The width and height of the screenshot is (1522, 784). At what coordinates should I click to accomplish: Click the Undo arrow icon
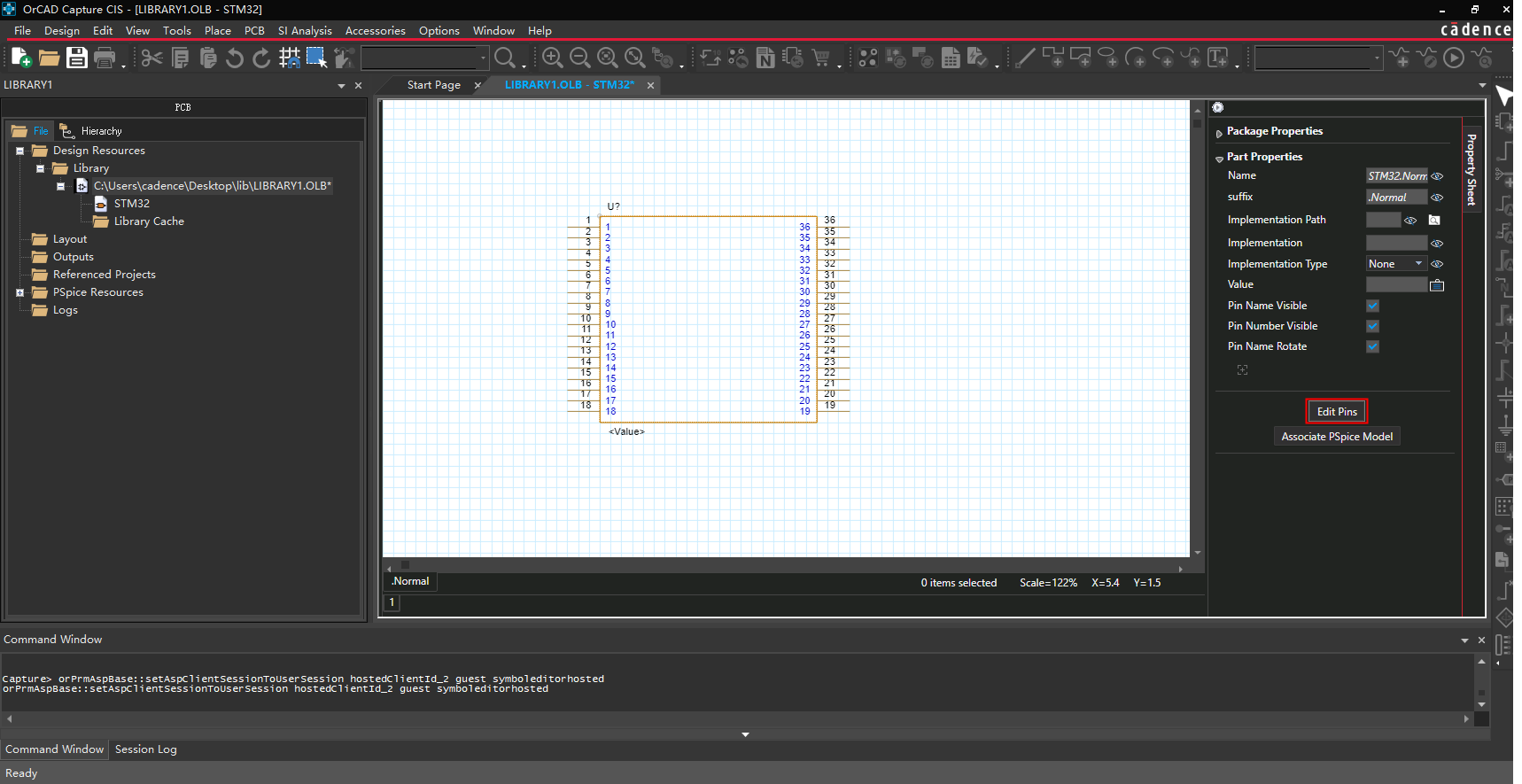click(234, 58)
